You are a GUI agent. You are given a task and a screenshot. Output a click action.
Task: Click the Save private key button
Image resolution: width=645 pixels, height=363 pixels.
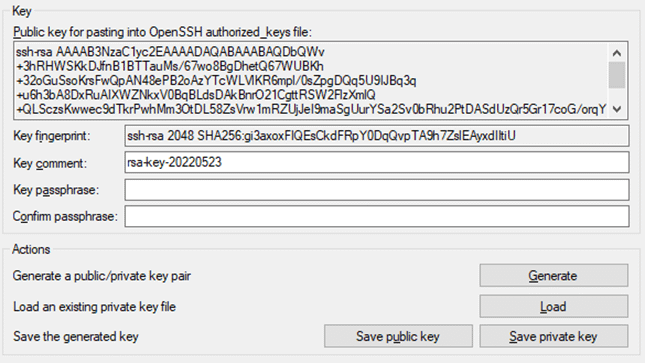(554, 336)
